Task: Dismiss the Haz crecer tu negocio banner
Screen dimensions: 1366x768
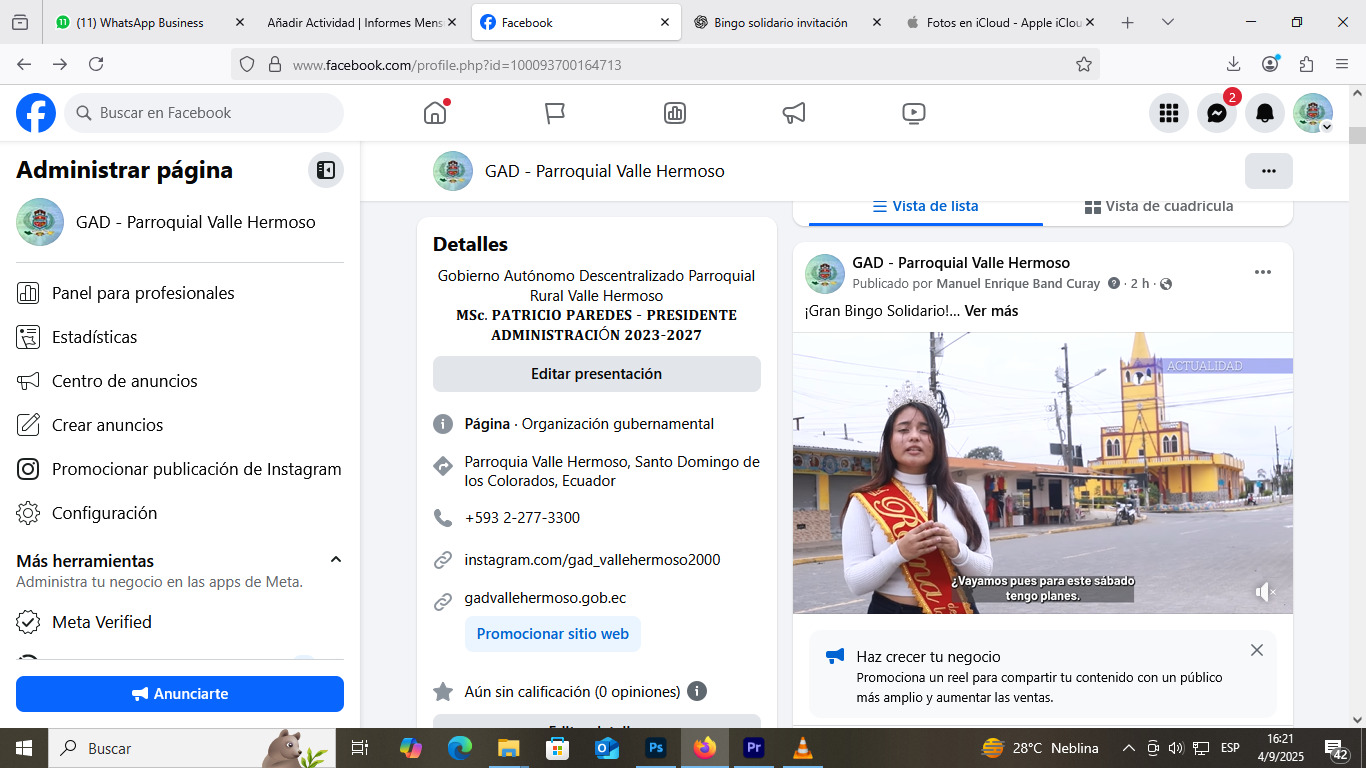Action: coord(1257,650)
